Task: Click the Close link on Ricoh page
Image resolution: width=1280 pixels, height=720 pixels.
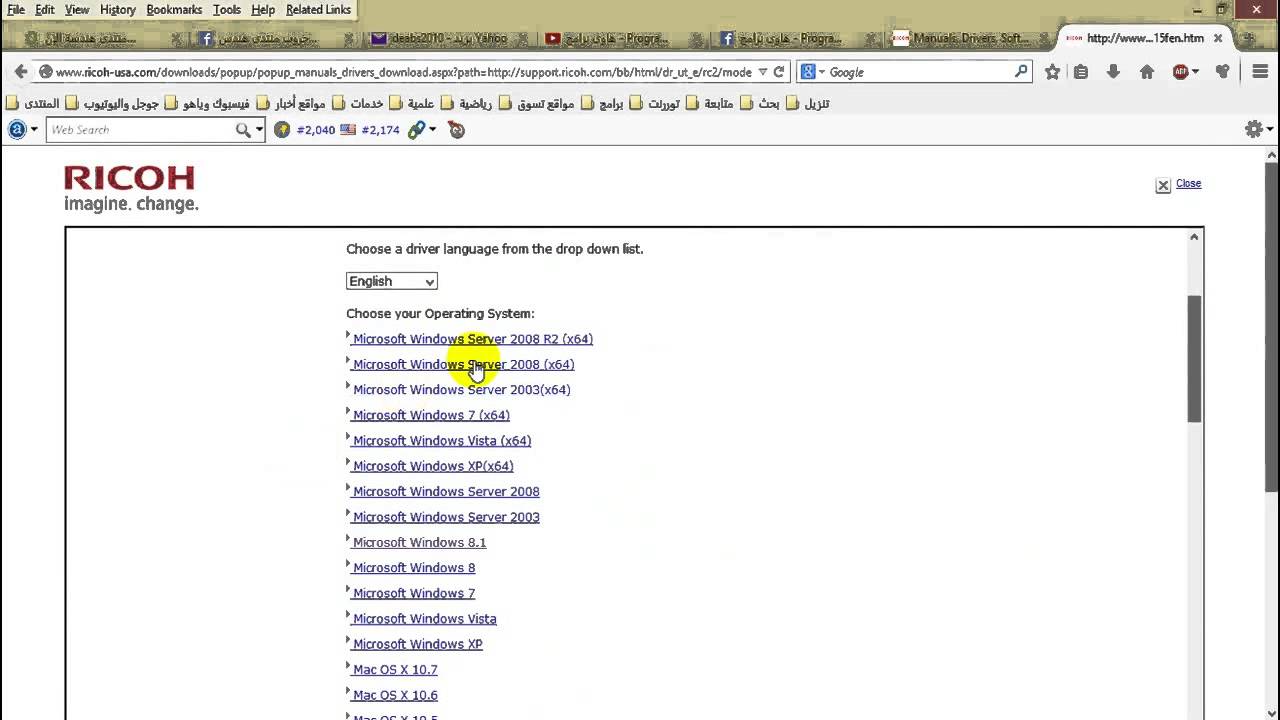Action: click(1188, 183)
